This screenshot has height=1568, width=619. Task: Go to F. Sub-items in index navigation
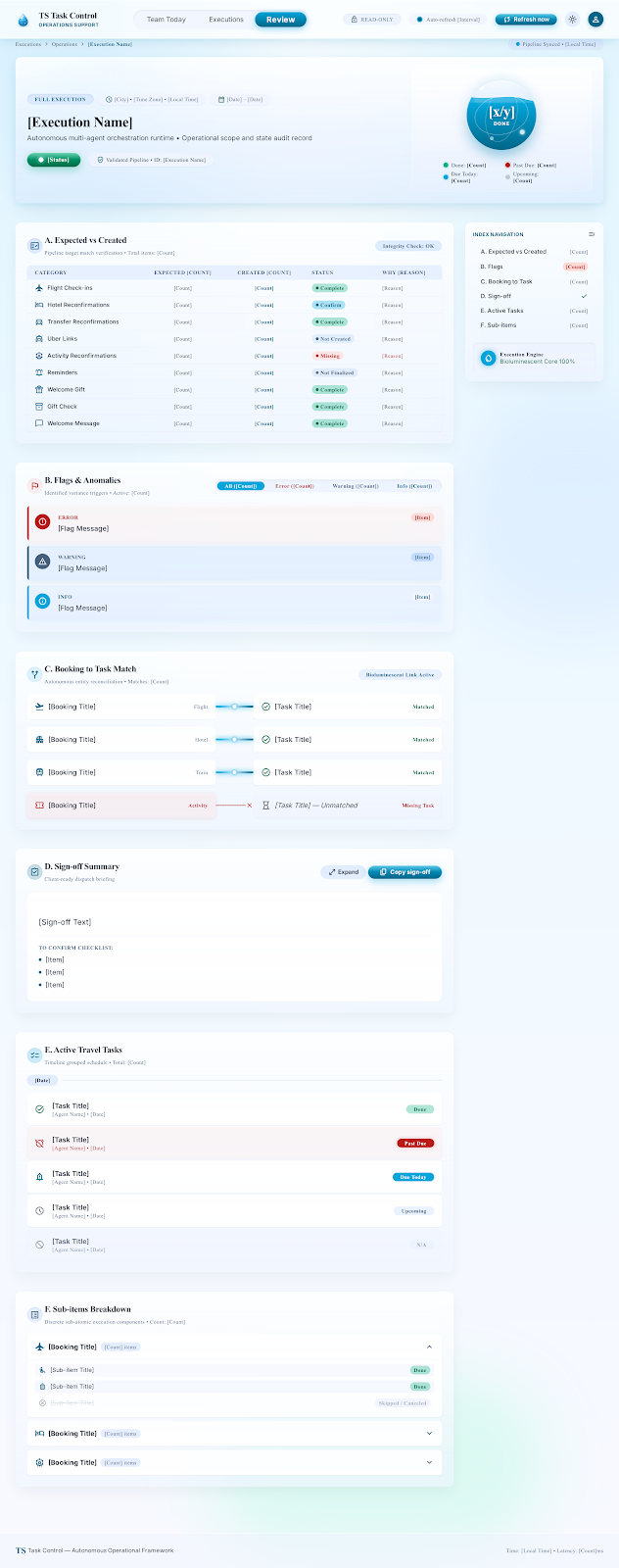[534, 325]
